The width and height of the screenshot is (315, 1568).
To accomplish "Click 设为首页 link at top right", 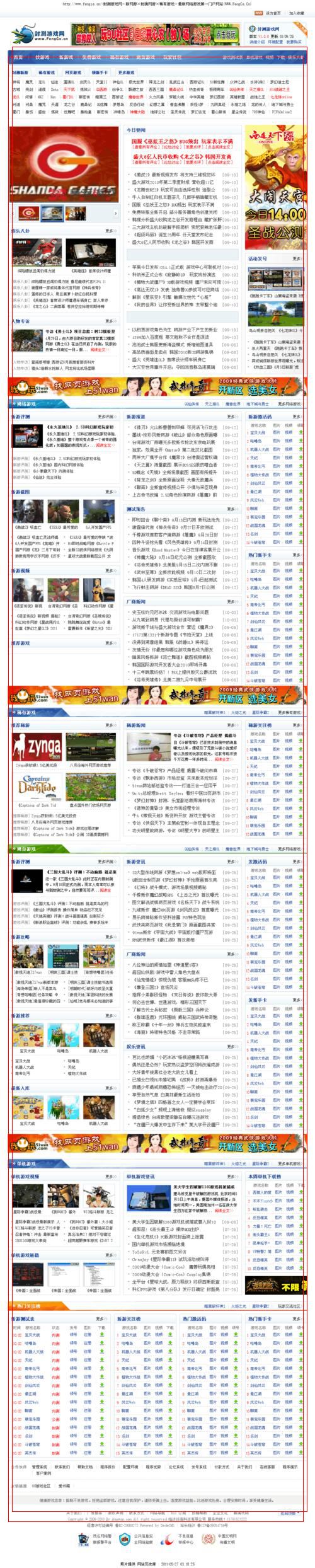I will click(x=274, y=13).
